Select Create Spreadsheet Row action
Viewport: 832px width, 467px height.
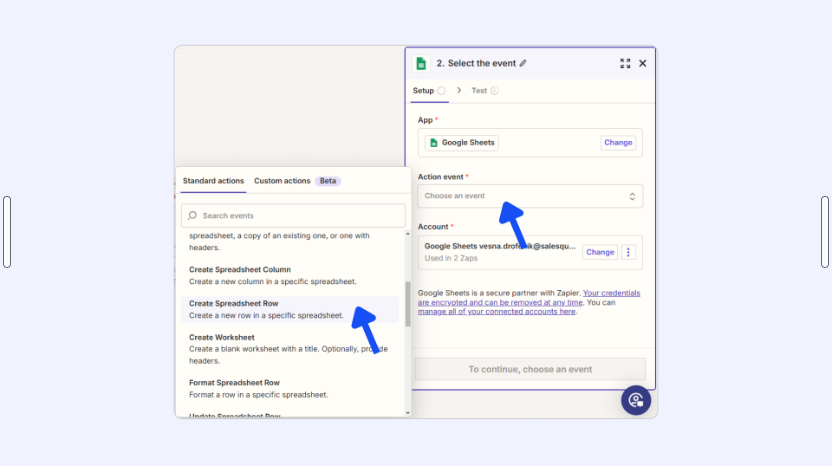pyautogui.click(x=290, y=309)
